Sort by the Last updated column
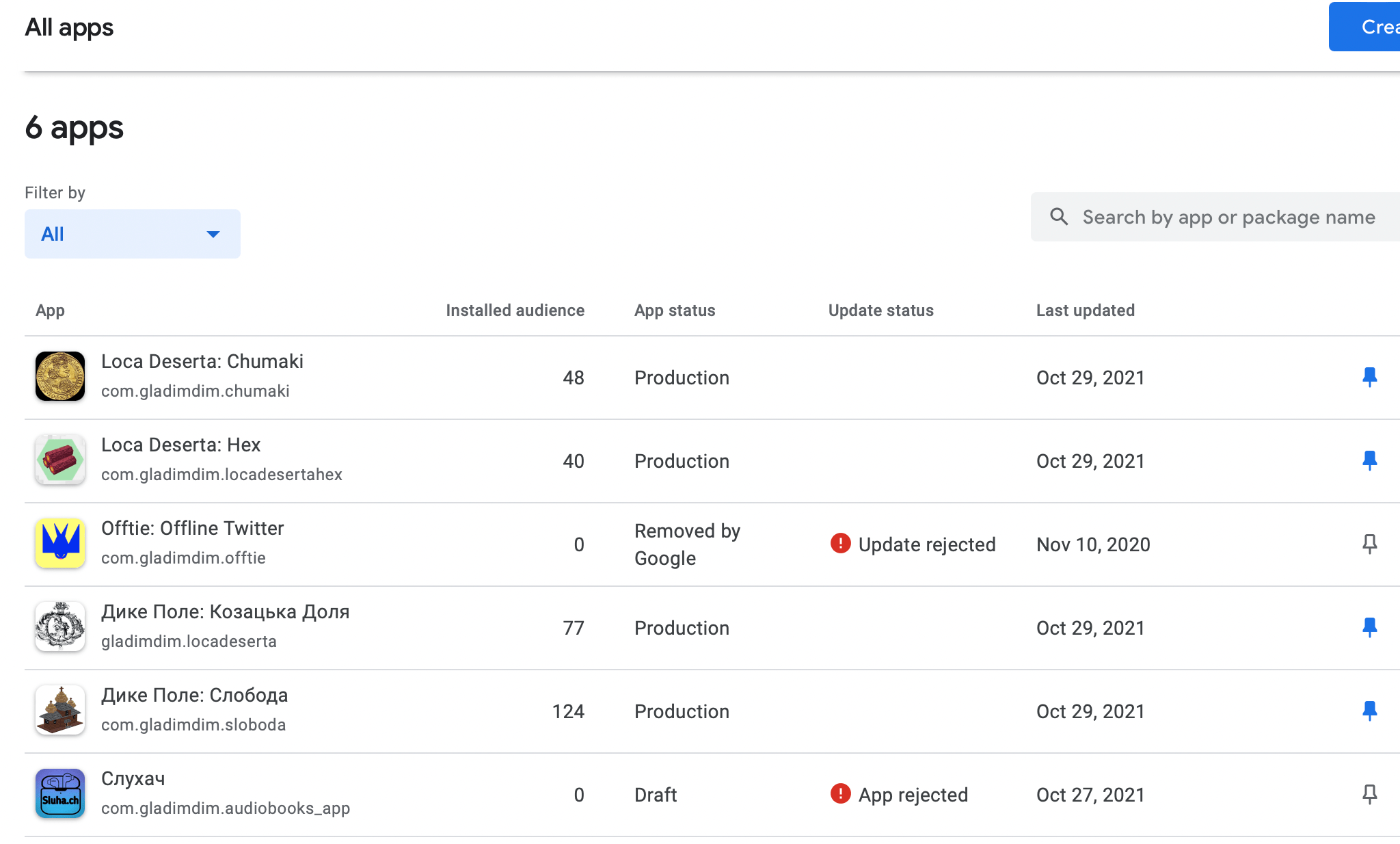 (1085, 310)
